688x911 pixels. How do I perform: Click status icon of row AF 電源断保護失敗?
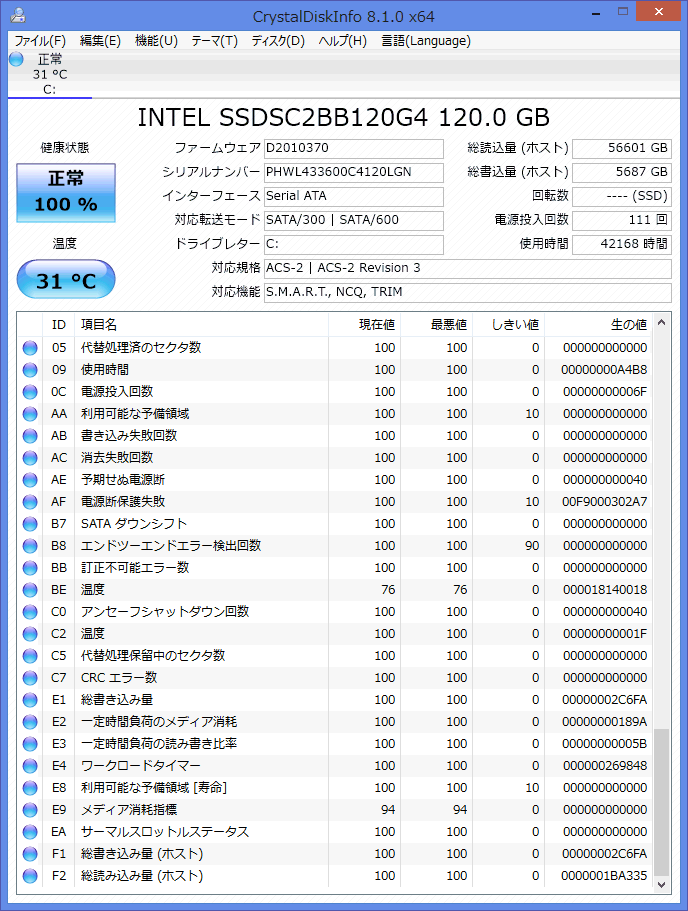tap(30, 502)
